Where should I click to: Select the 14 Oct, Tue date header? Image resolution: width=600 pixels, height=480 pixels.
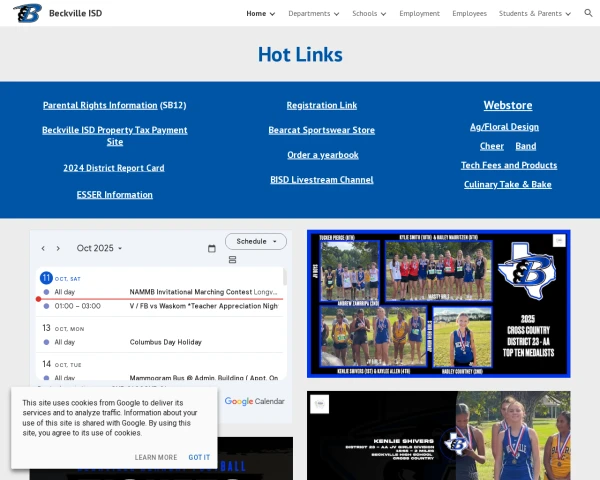[62, 364]
